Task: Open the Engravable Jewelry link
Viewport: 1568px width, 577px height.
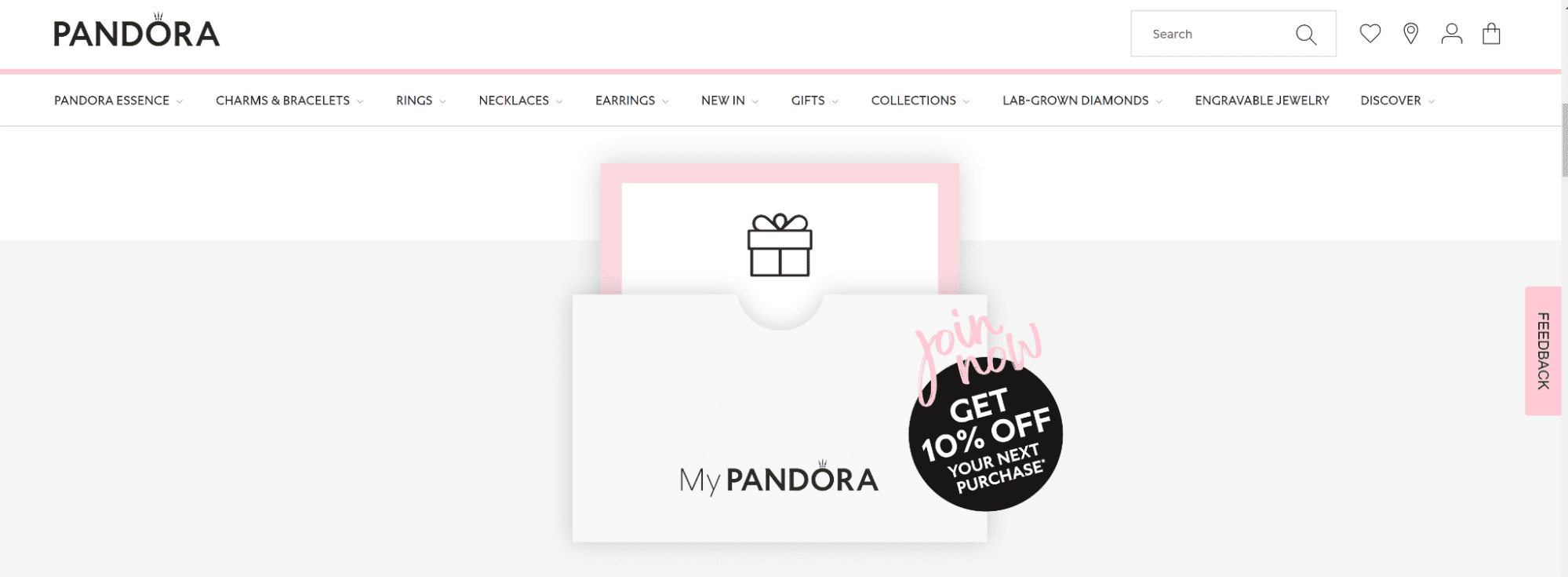Action: (x=1262, y=100)
